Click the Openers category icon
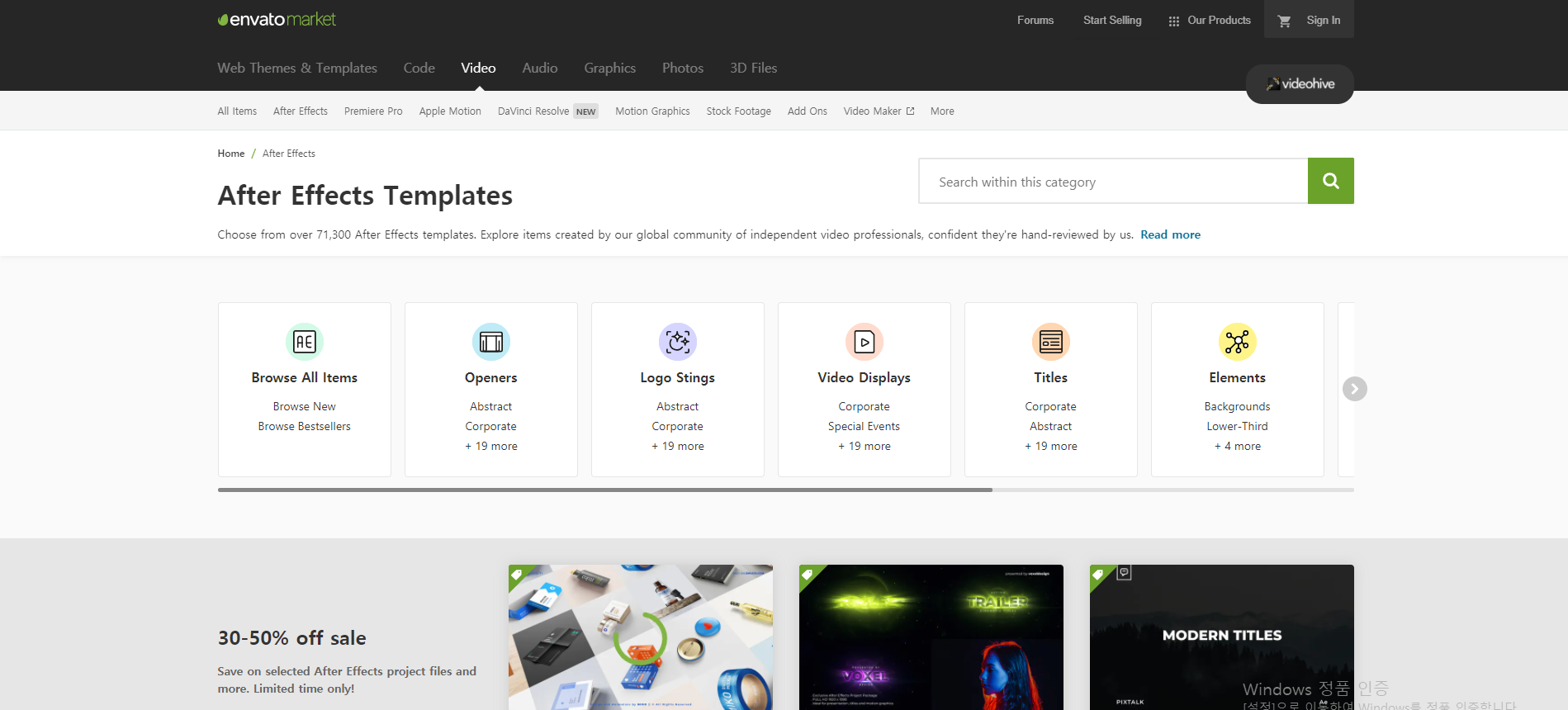 (491, 342)
